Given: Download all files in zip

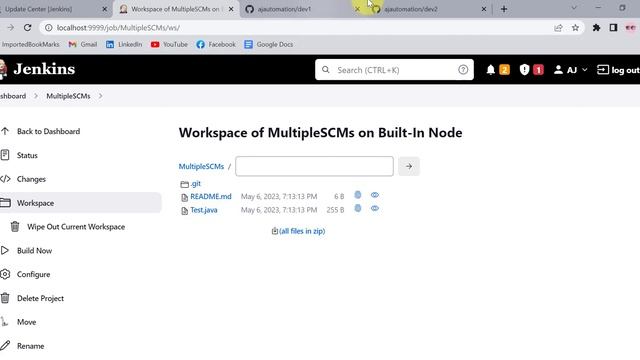Looking at the screenshot, I should (x=302, y=231).
